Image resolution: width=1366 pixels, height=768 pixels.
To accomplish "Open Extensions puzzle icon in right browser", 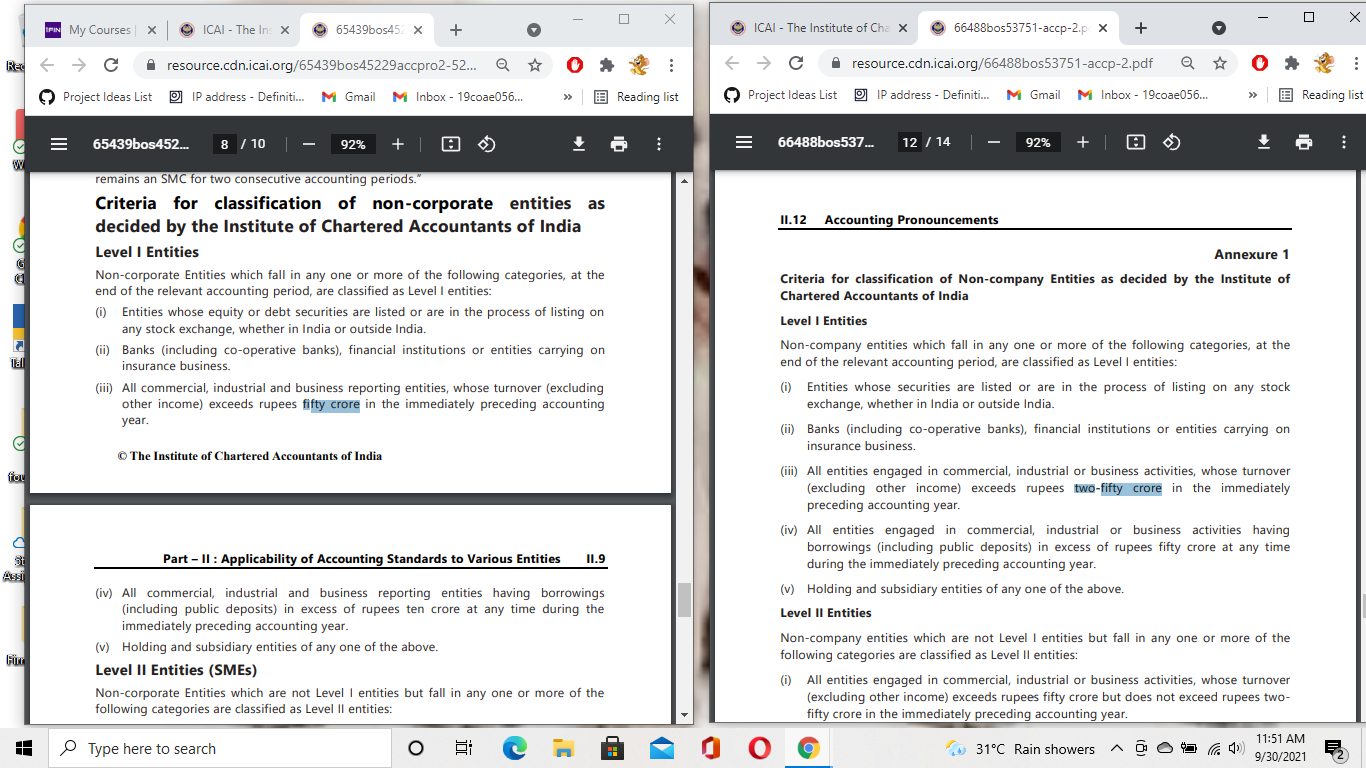I will [1291, 63].
